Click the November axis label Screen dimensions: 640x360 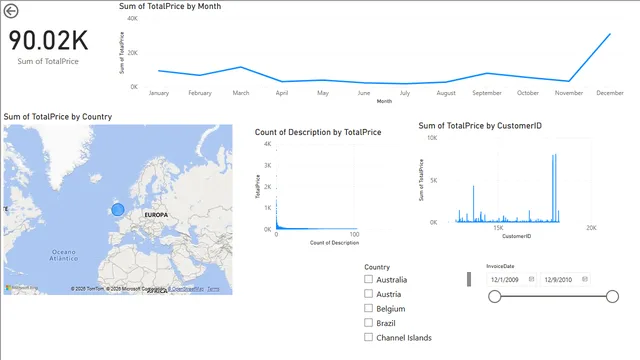tap(569, 93)
